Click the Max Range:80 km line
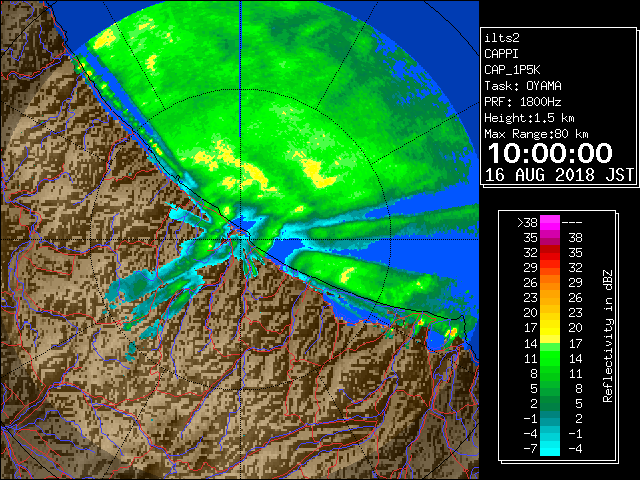The width and height of the screenshot is (640, 480). (x=536, y=134)
